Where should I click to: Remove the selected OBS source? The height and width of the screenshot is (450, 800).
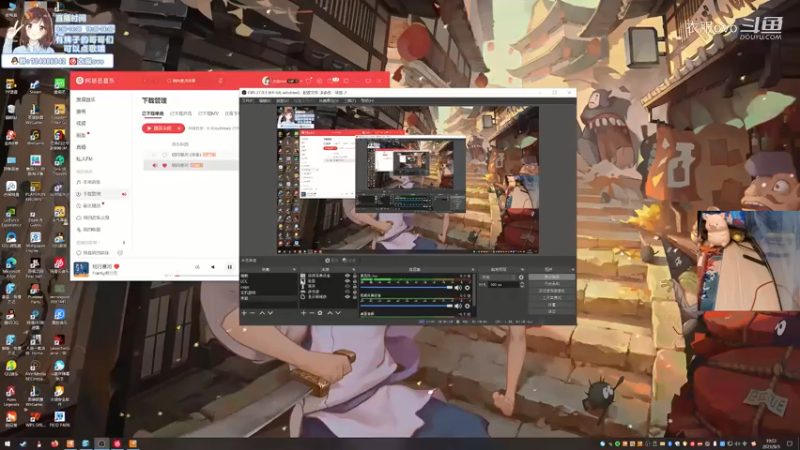tap(312, 313)
